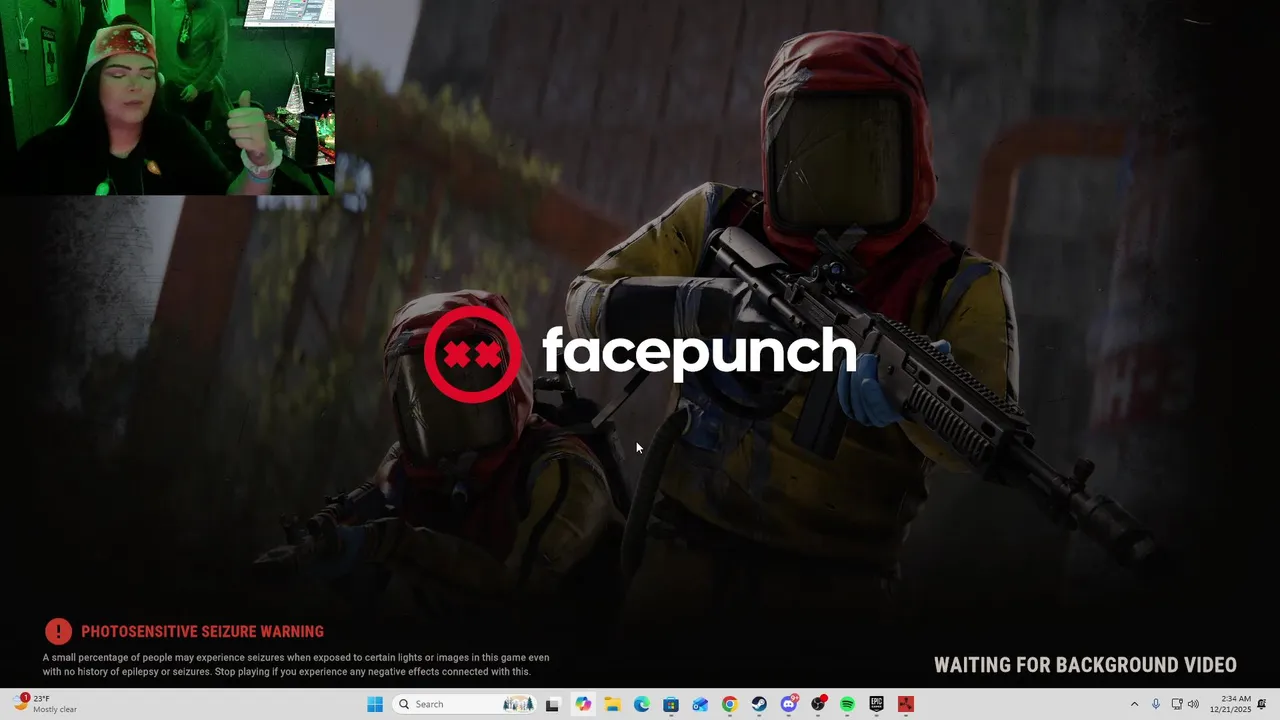Open Spotify from the taskbar

(x=847, y=704)
